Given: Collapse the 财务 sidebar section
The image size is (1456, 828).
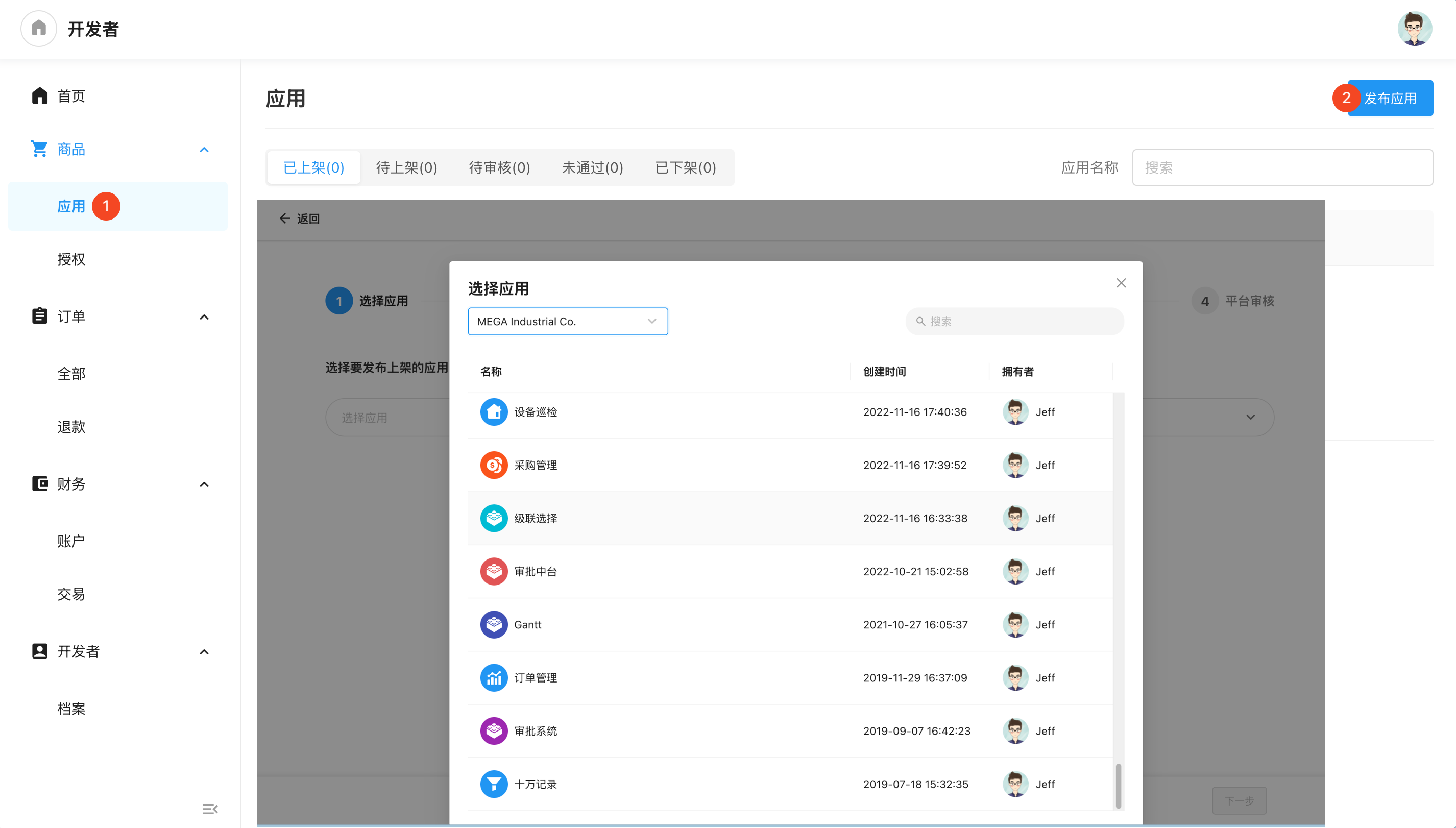Looking at the screenshot, I should [x=204, y=484].
